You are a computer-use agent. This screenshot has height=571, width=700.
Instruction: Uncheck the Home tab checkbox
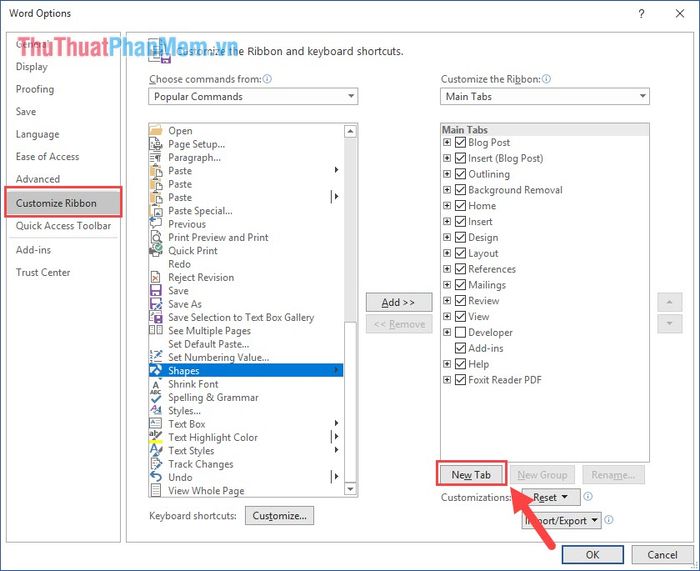(460, 206)
